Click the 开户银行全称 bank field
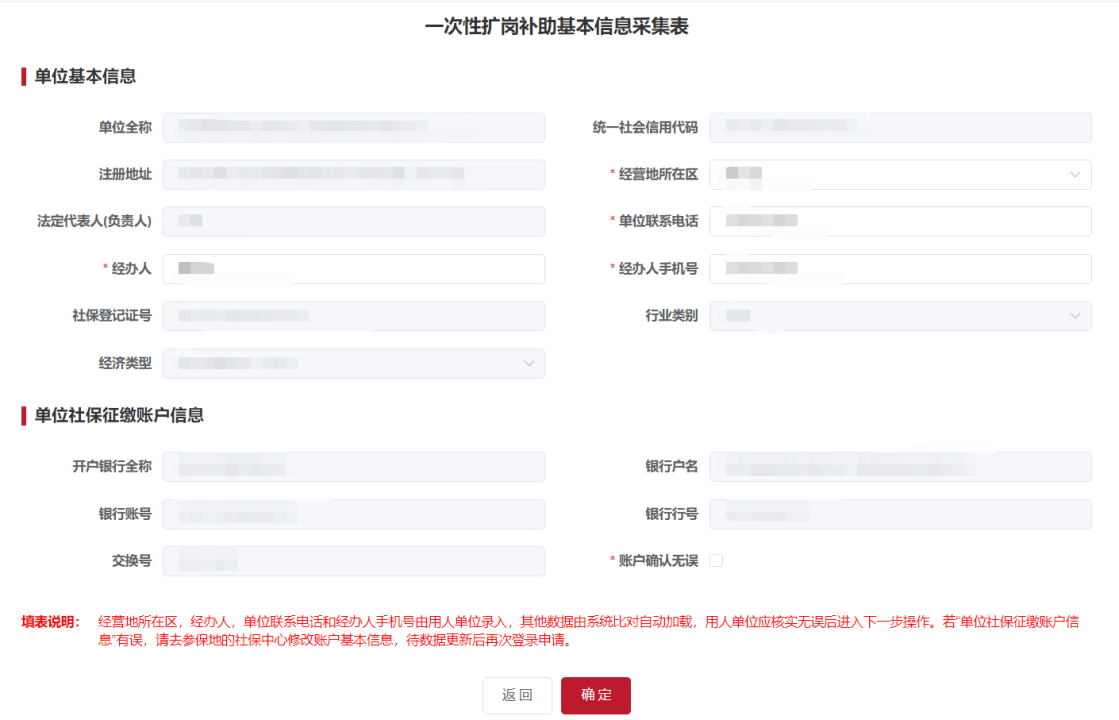This screenshot has width=1119, height=720. [353, 466]
